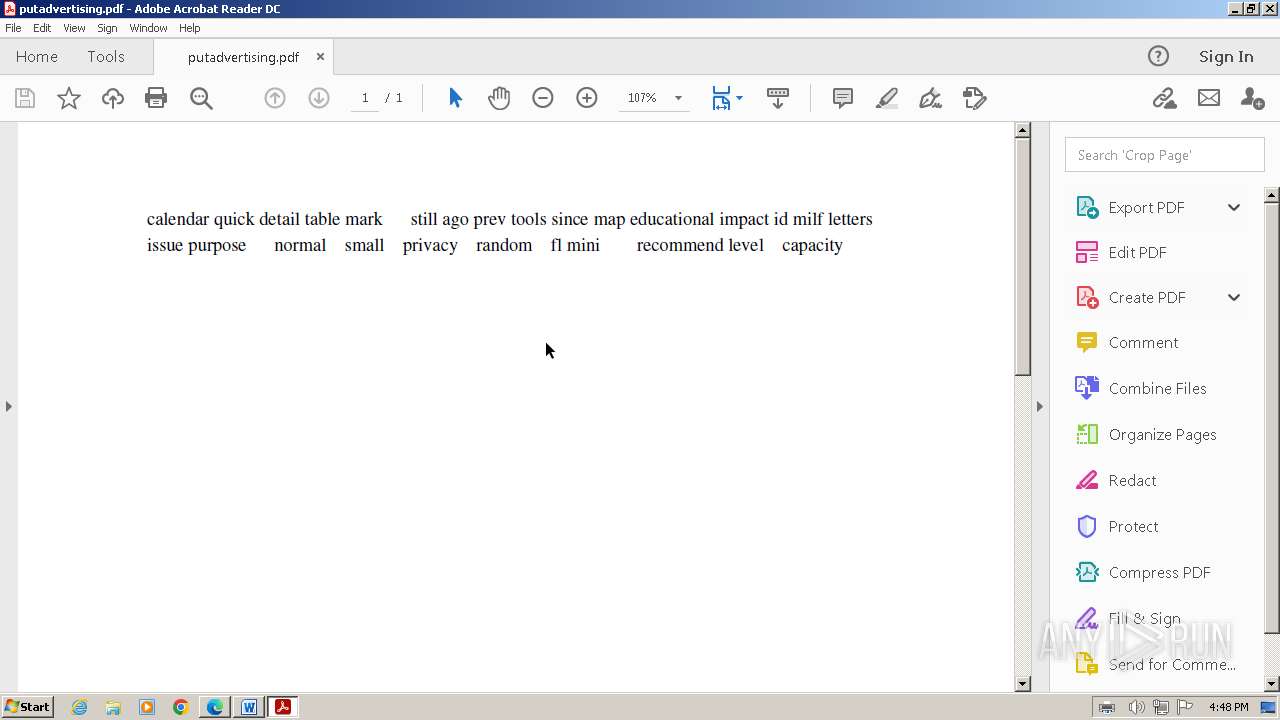Screen dimensions: 1280x720
Task: Send file by email envelope icon
Action: point(1209,98)
